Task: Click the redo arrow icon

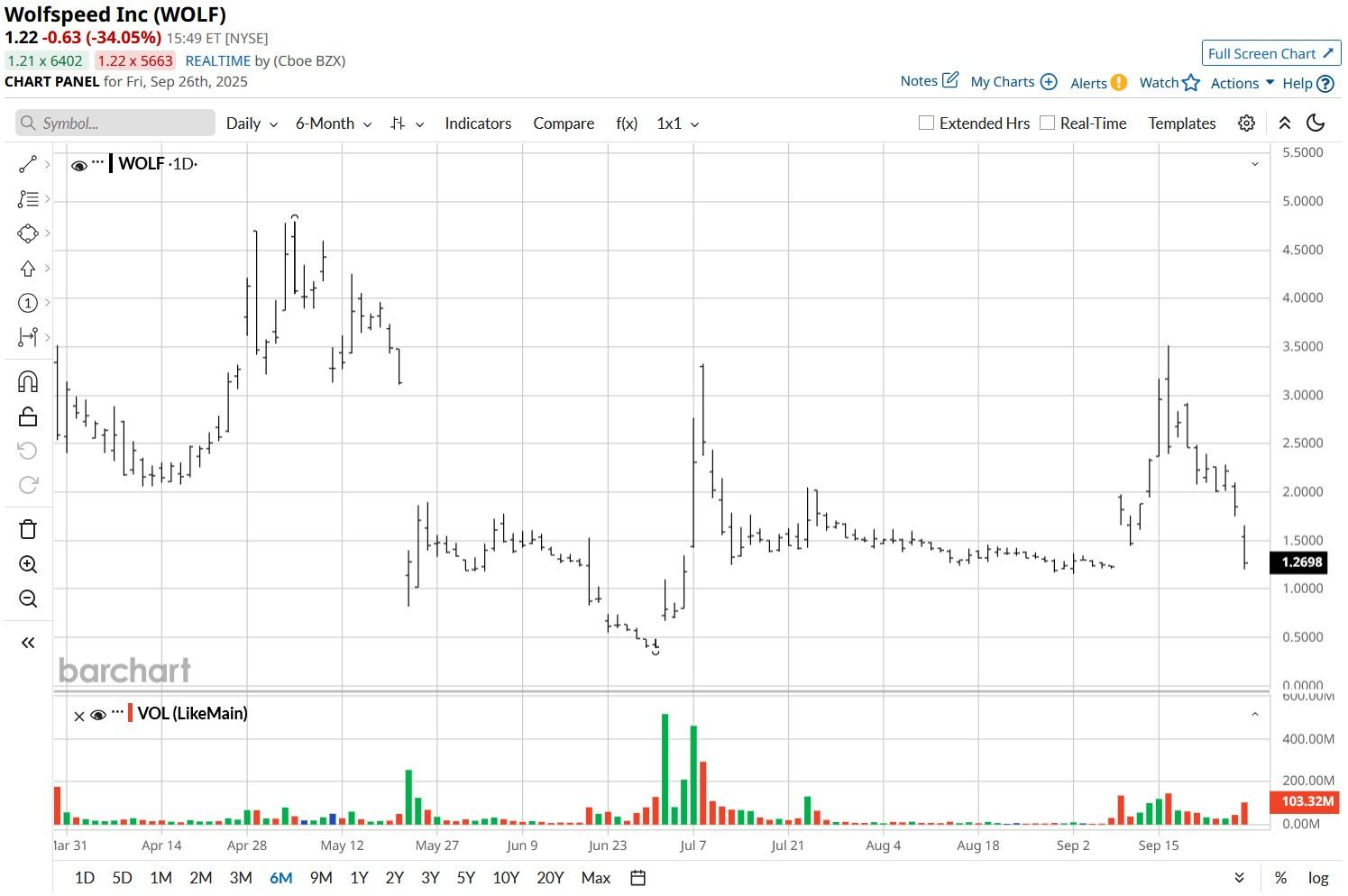Action: pyautogui.click(x=27, y=485)
